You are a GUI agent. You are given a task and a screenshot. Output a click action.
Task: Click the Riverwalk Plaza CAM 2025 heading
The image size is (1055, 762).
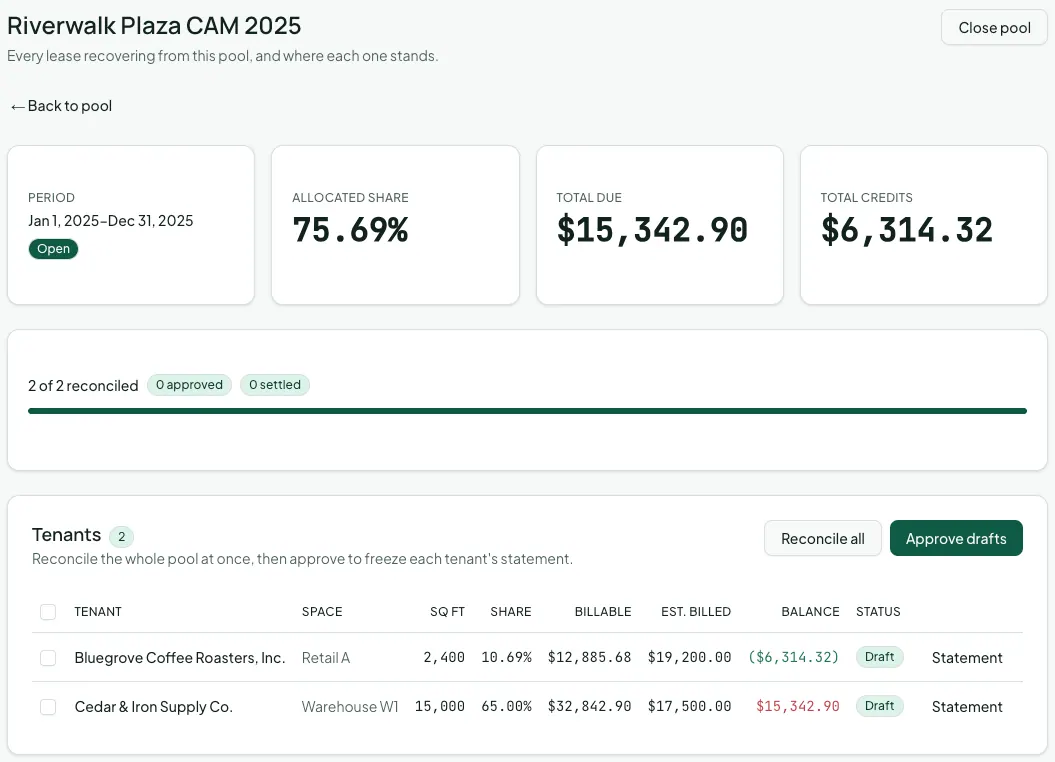point(154,26)
